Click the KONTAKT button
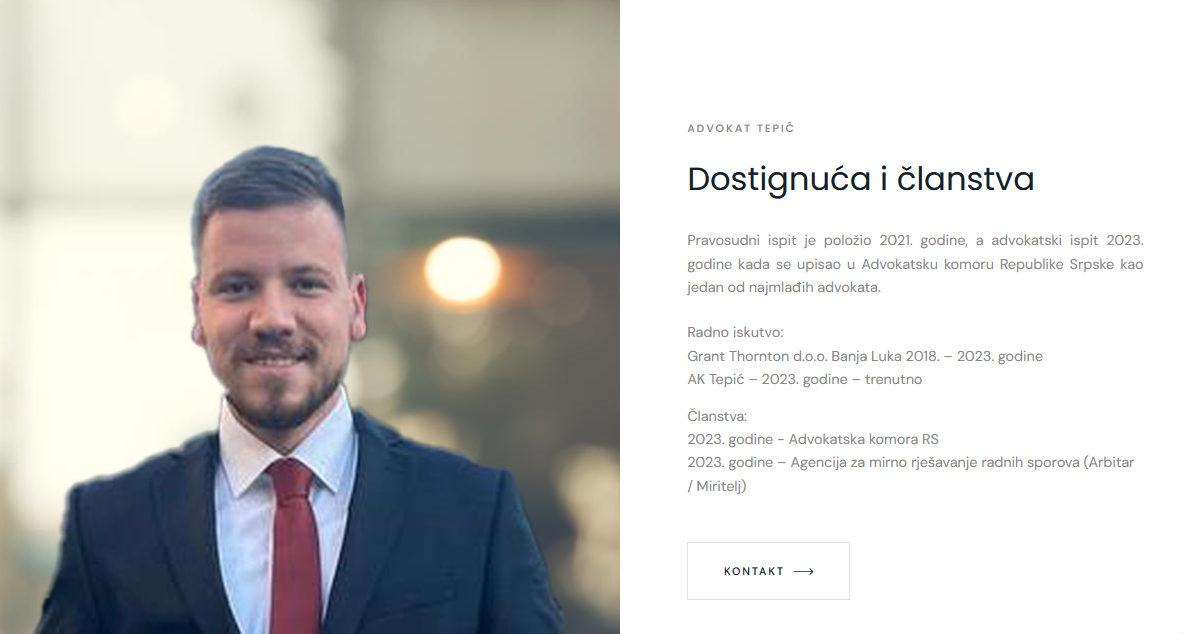Screen dimensions: 1184x634 click(768, 571)
